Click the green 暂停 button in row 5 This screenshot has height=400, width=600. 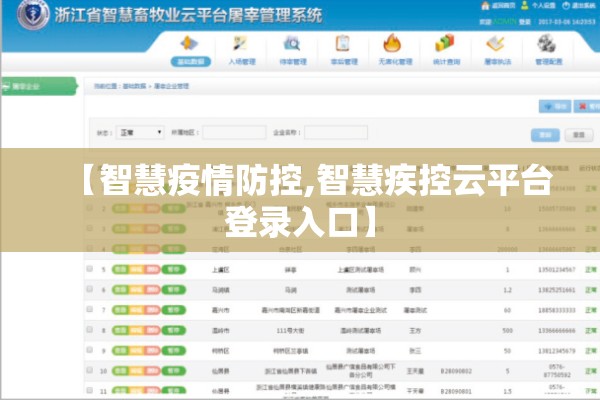coord(174,269)
